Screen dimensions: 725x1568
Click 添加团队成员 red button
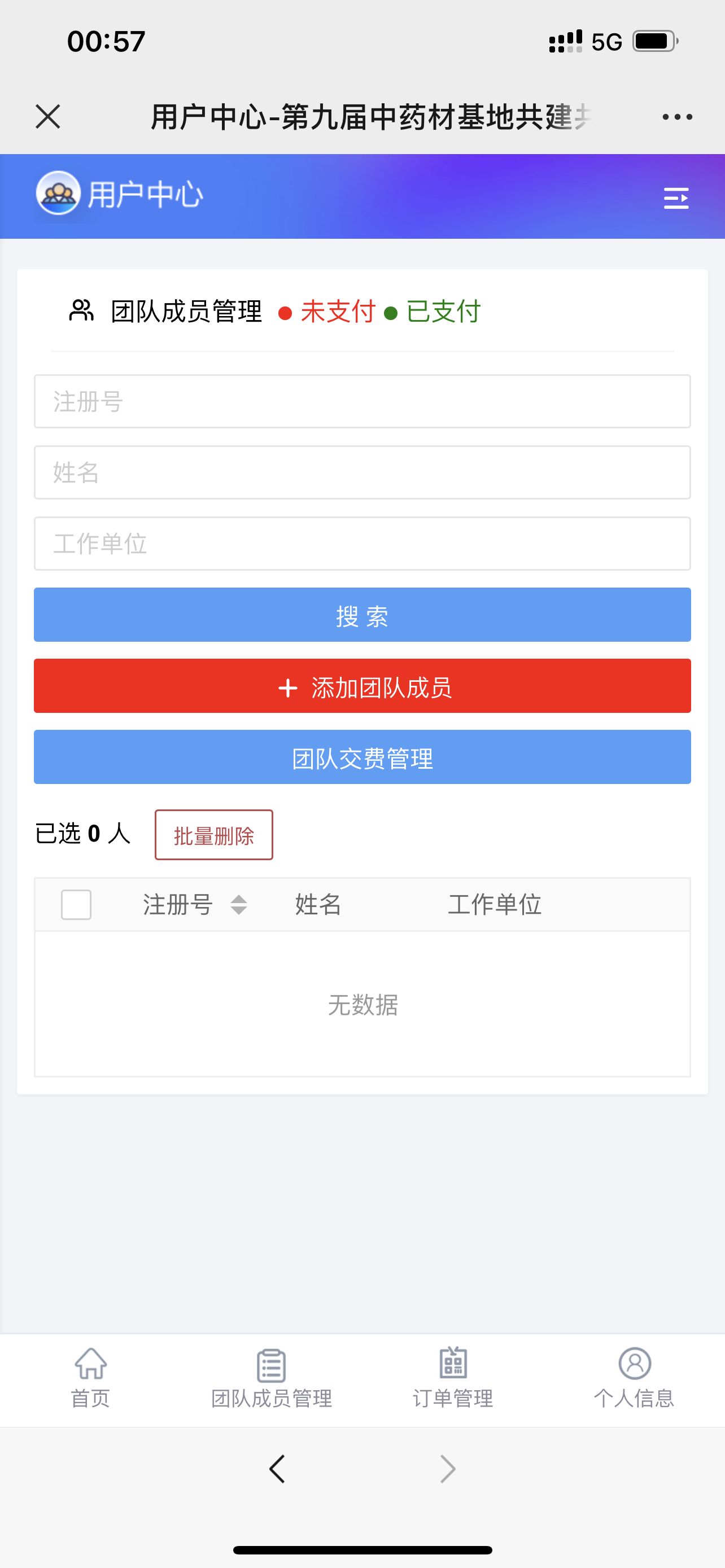(362, 686)
